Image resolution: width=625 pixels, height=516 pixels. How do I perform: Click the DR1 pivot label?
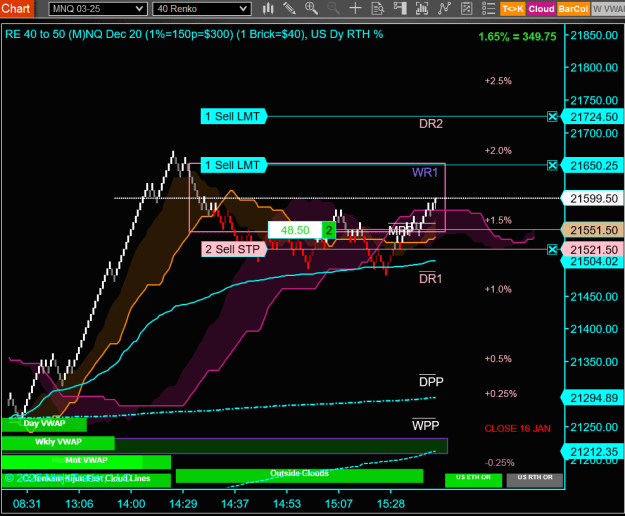[x=430, y=279]
